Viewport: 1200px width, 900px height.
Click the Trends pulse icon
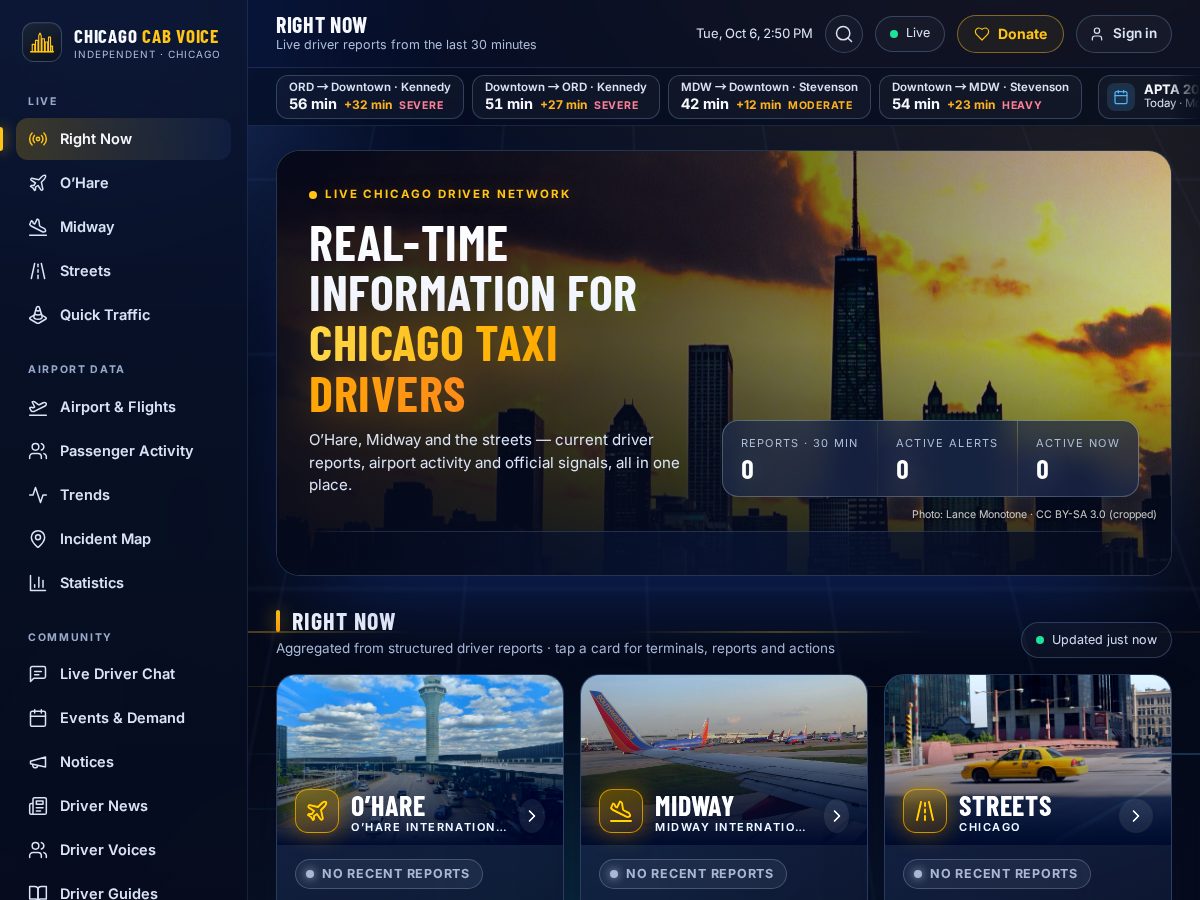38,495
